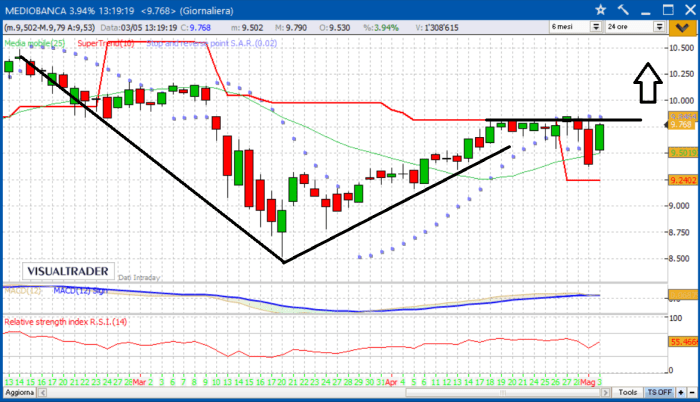700x402 pixels.
Task: Open the hammer tools icon in title bar
Action: (x=623, y=10)
